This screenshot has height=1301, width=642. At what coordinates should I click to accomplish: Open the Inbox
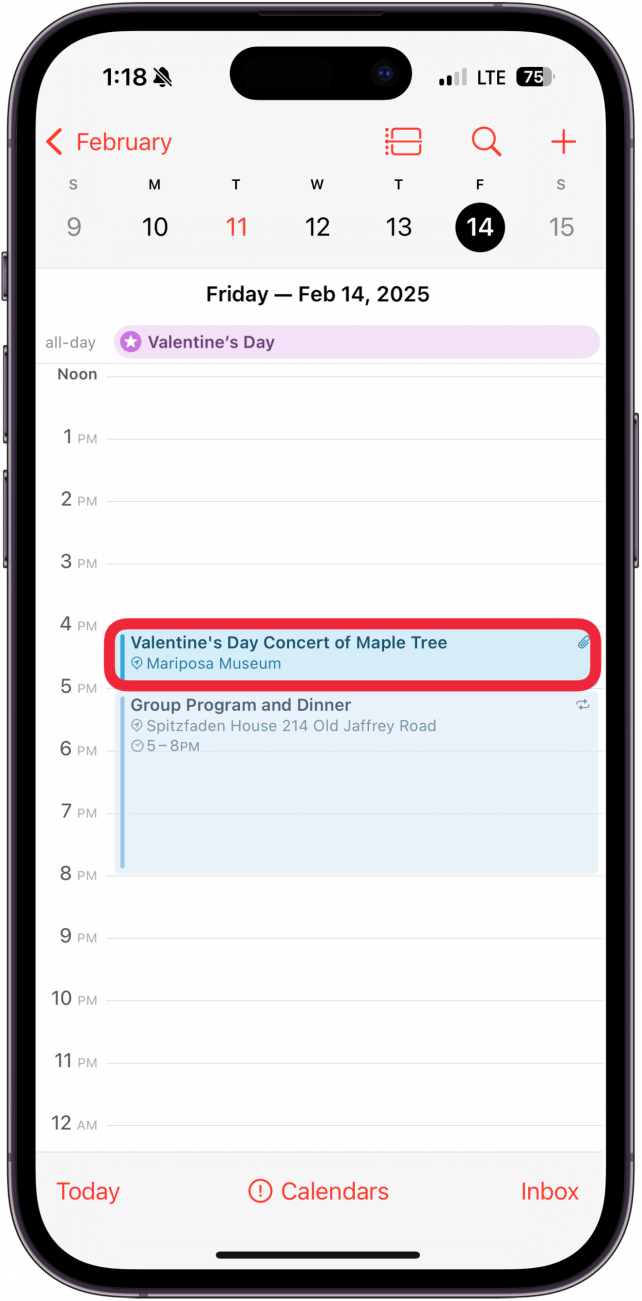pyautogui.click(x=549, y=1191)
